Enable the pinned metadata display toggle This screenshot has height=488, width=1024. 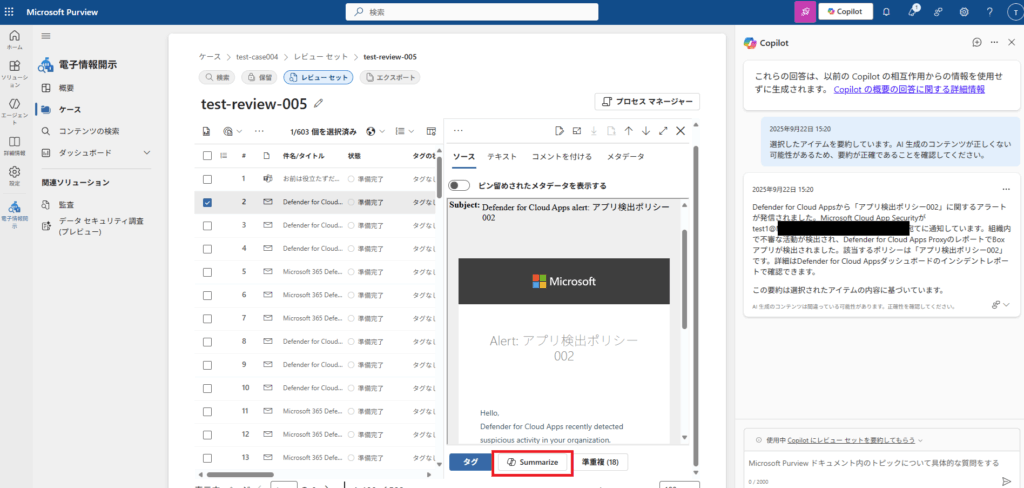click(x=459, y=185)
